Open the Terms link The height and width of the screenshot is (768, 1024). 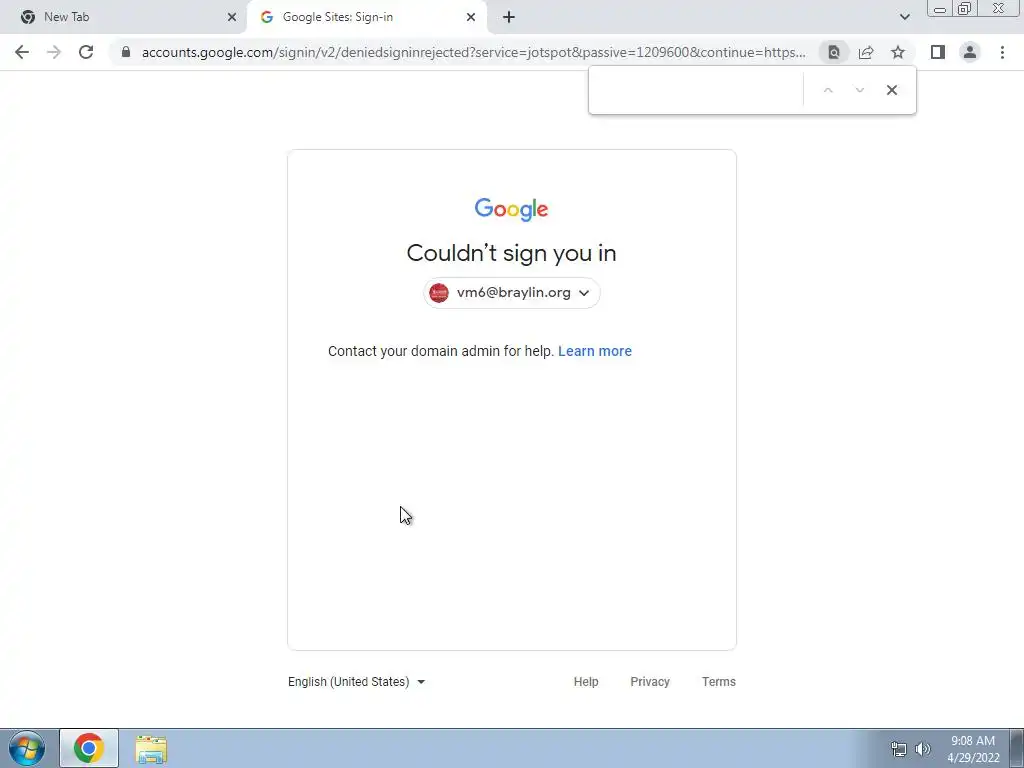coord(718,682)
